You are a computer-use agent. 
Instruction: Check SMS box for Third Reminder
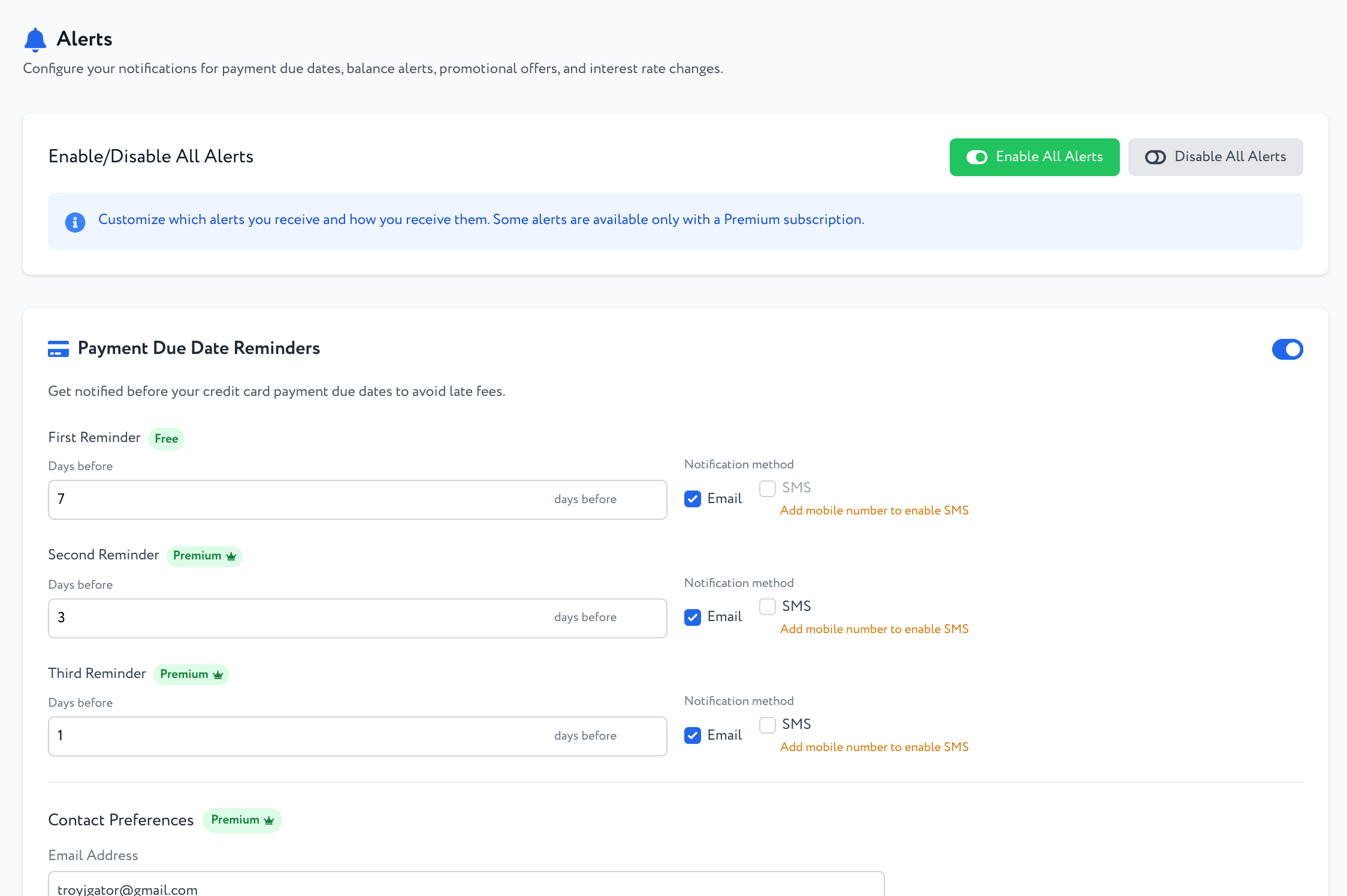tap(768, 725)
